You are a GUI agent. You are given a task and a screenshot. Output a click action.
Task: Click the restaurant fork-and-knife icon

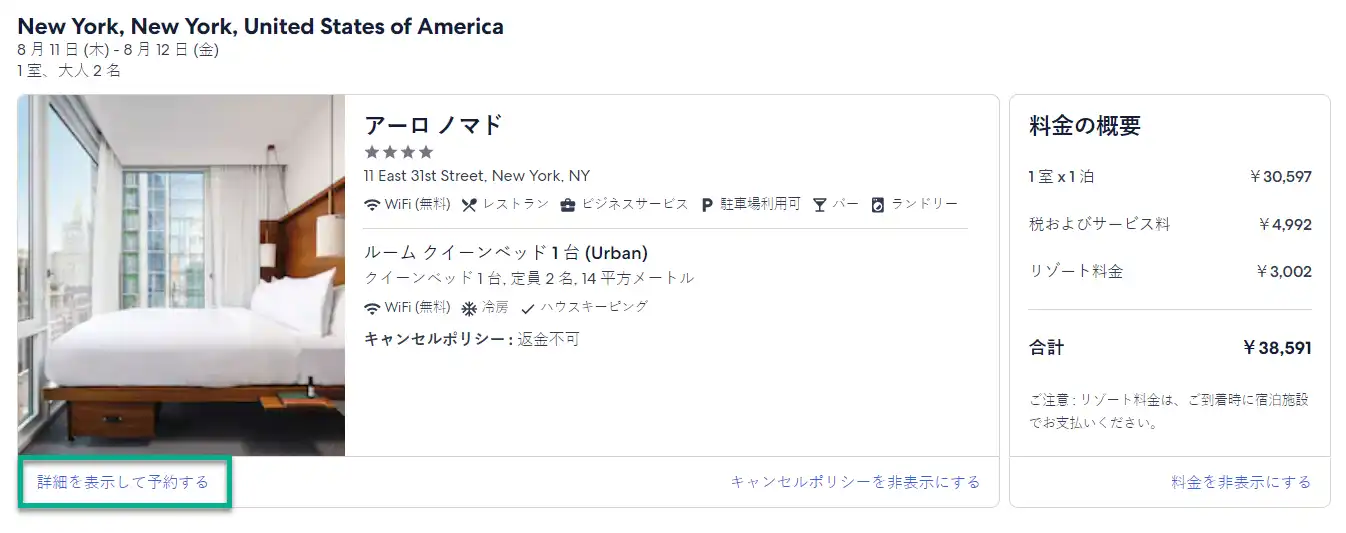(x=469, y=204)
